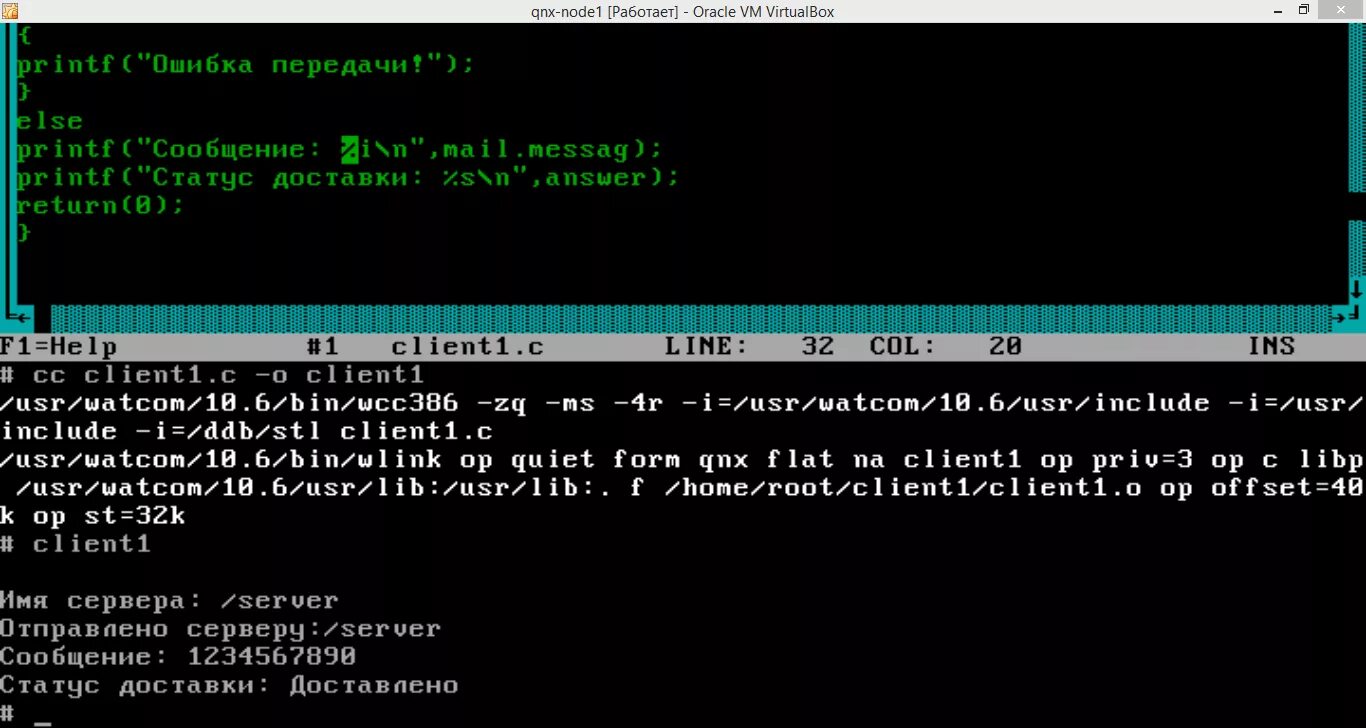The image size is (1366, 728).
Task: Click the LINE: 32 indicator
Action: pyautogui.click(x=749, y=347)
